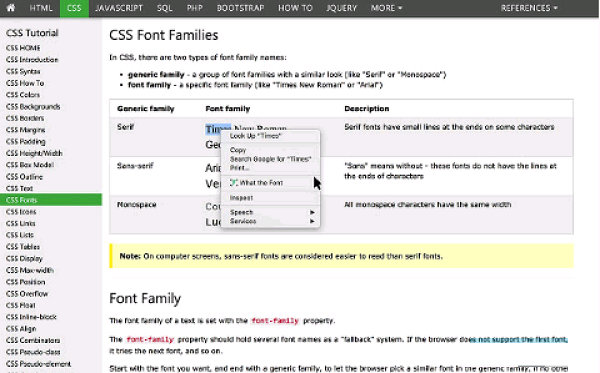
Task: Open CSS Box Model tutorial link
Action: [x=30, y=165]
